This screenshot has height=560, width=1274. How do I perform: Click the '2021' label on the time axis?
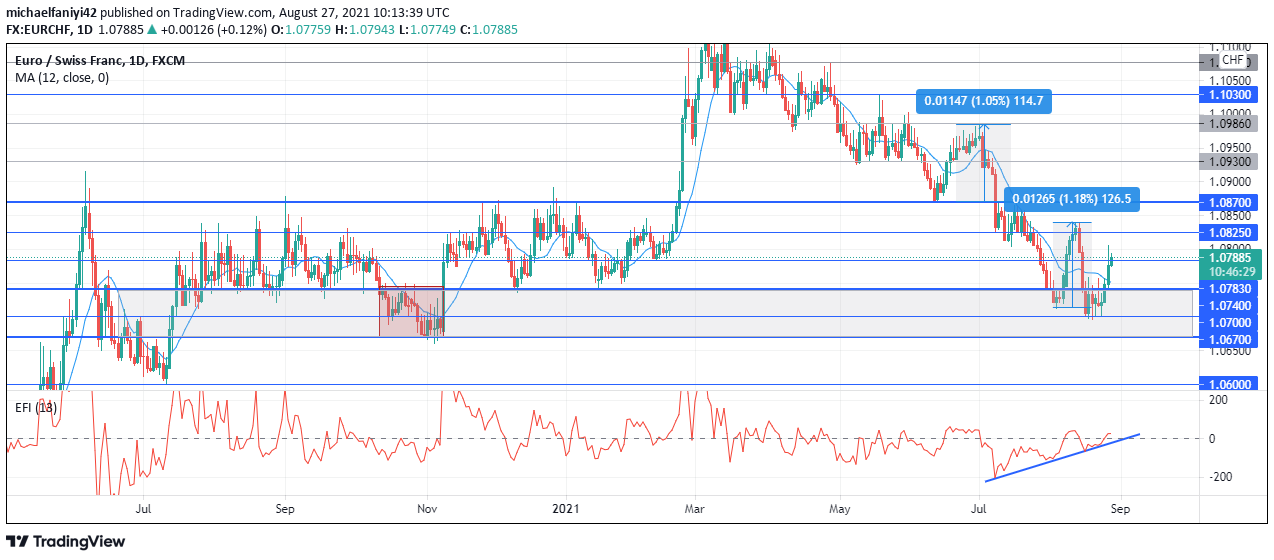pyautogui.click(x=566, y=508)
